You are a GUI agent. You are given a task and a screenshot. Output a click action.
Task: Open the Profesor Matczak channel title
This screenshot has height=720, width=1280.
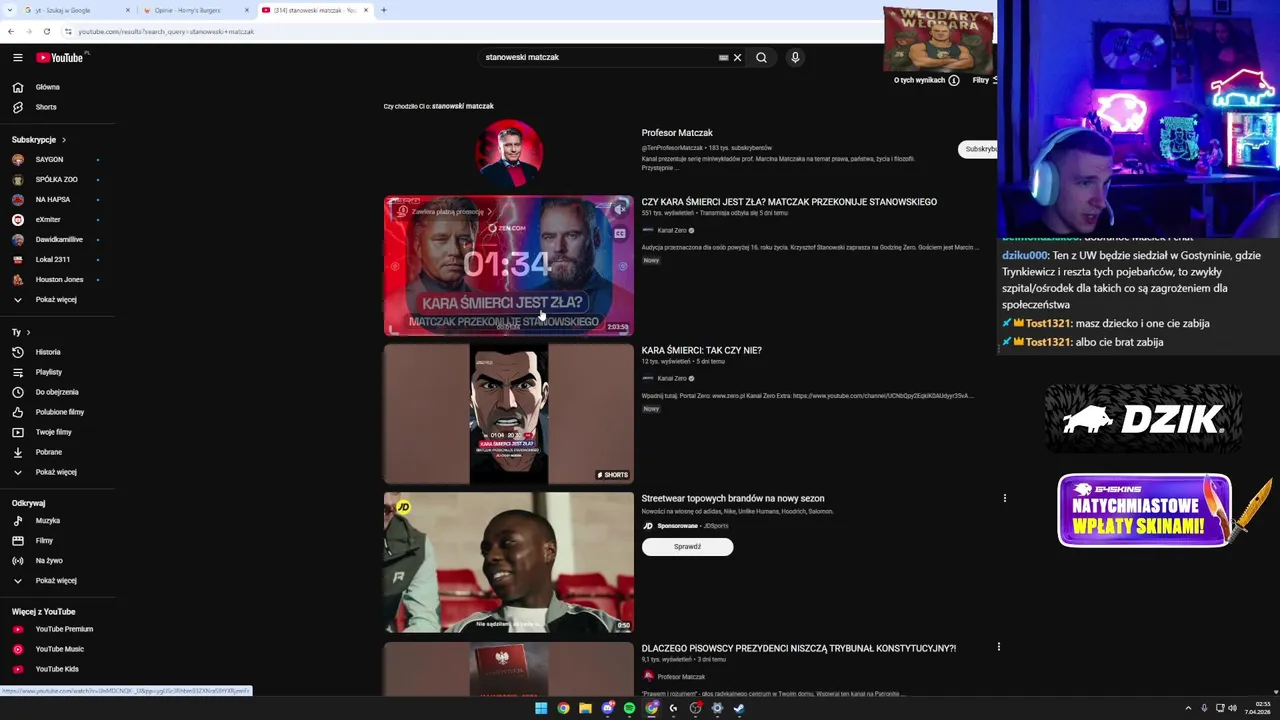(677, 133)
